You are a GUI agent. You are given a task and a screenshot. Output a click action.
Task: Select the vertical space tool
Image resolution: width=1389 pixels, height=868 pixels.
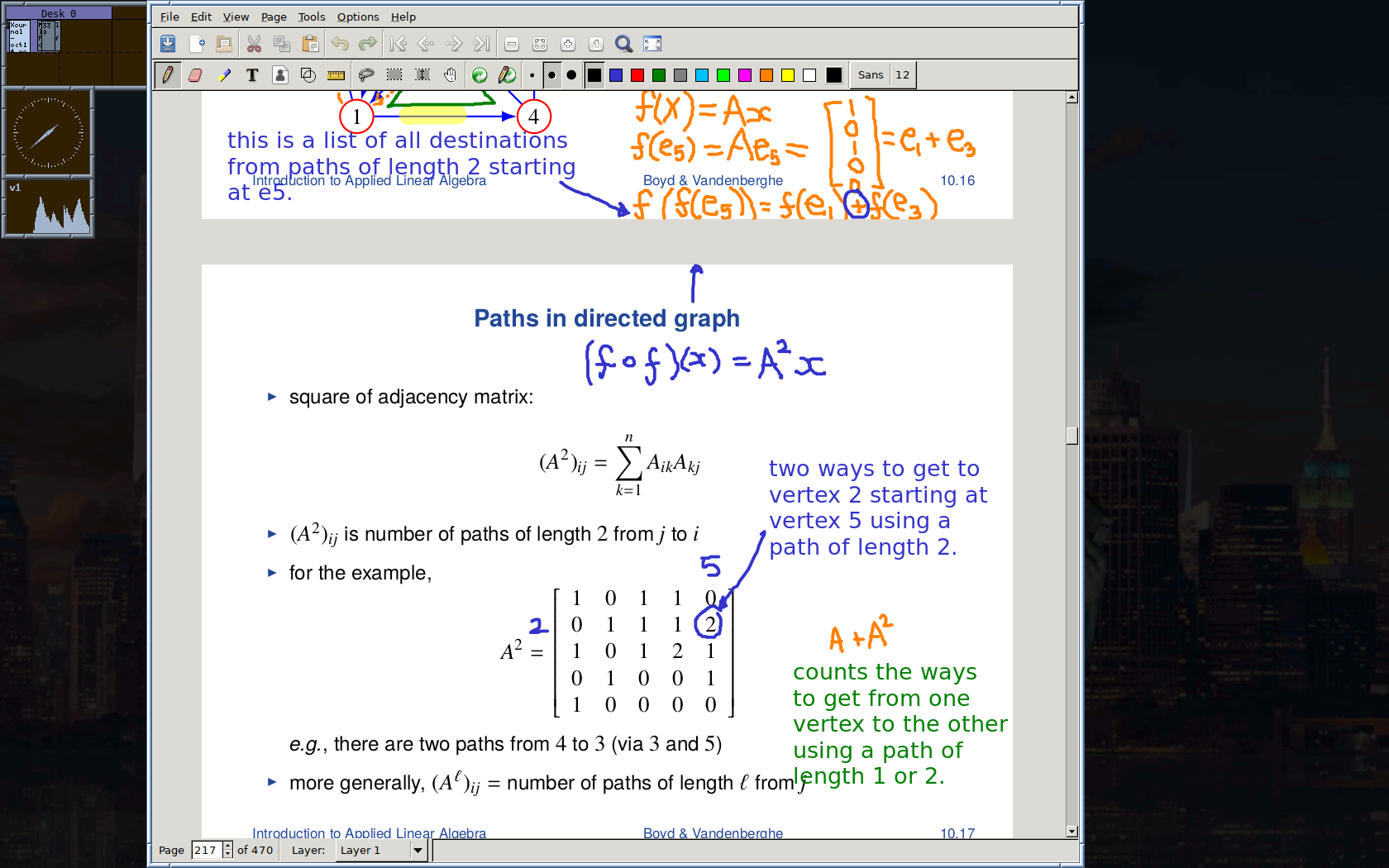pyautogui.click(x=422, y=74)
